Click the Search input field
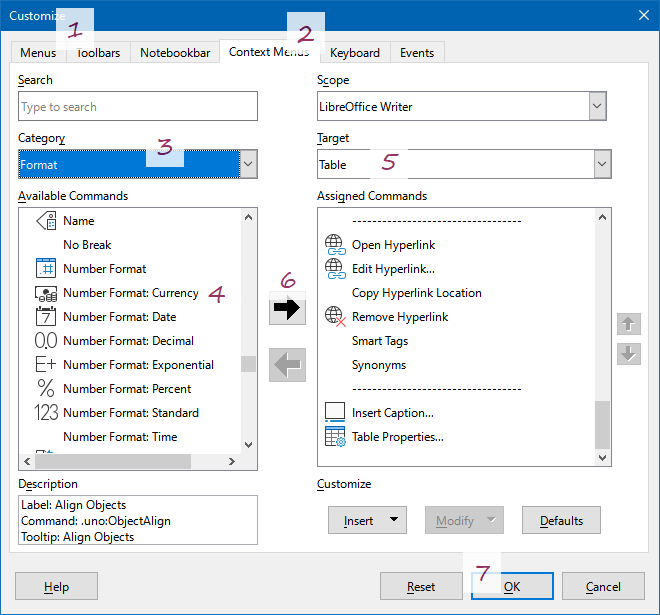The image size is (660, 615). point(137,107)
